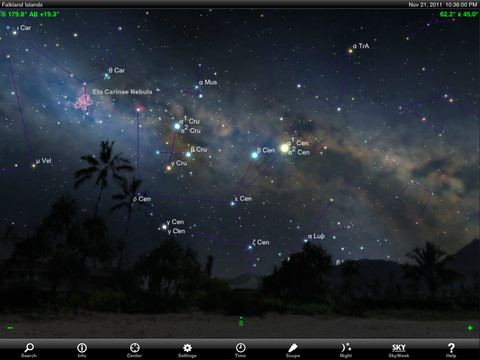Image resolution: width=480 pixels, height=360 pixels.
Task: Tap the date and time readout
Action: (x=443, y=4)
